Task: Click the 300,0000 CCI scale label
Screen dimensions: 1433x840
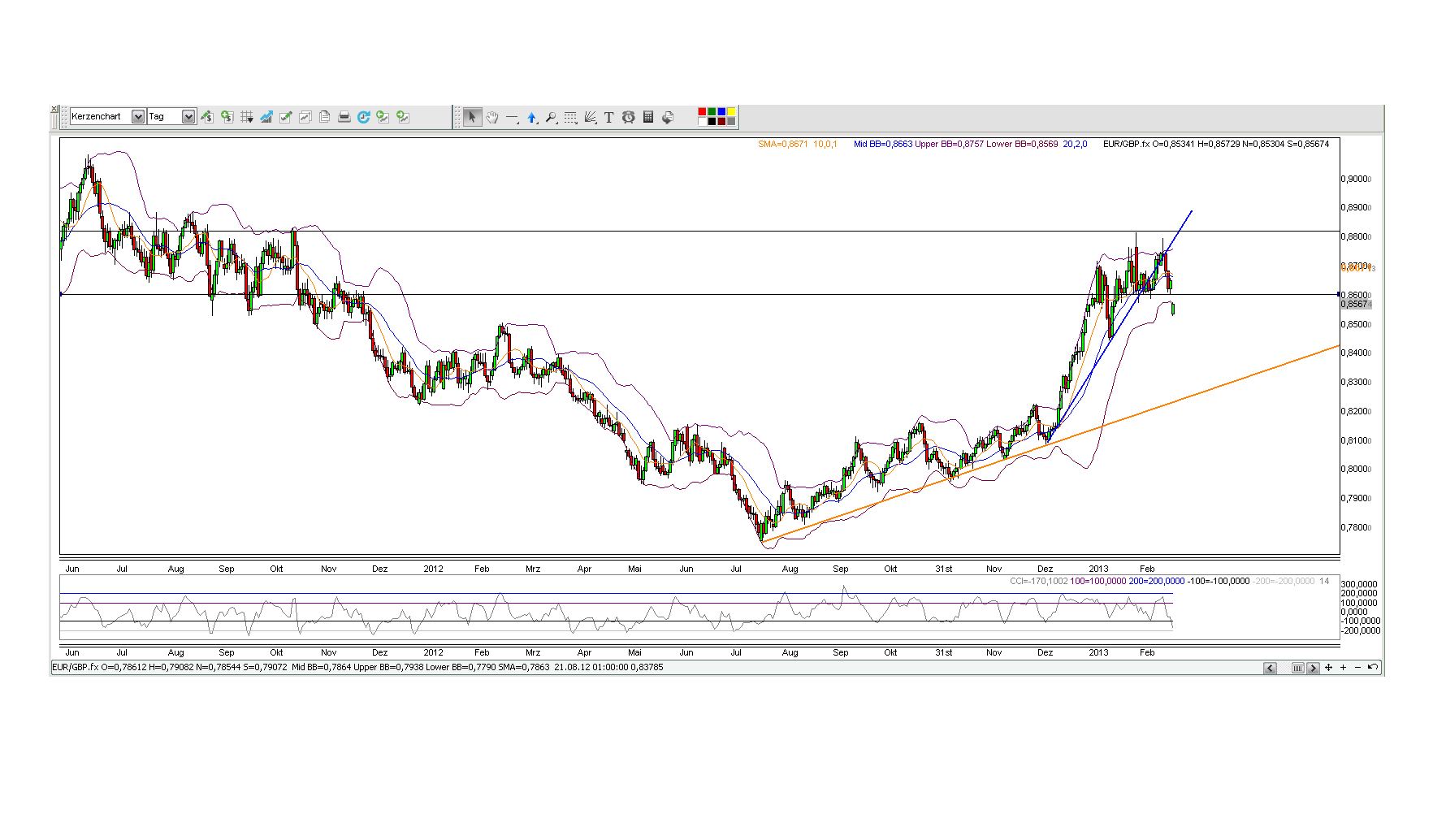Action: click(x=1359, y=585)
